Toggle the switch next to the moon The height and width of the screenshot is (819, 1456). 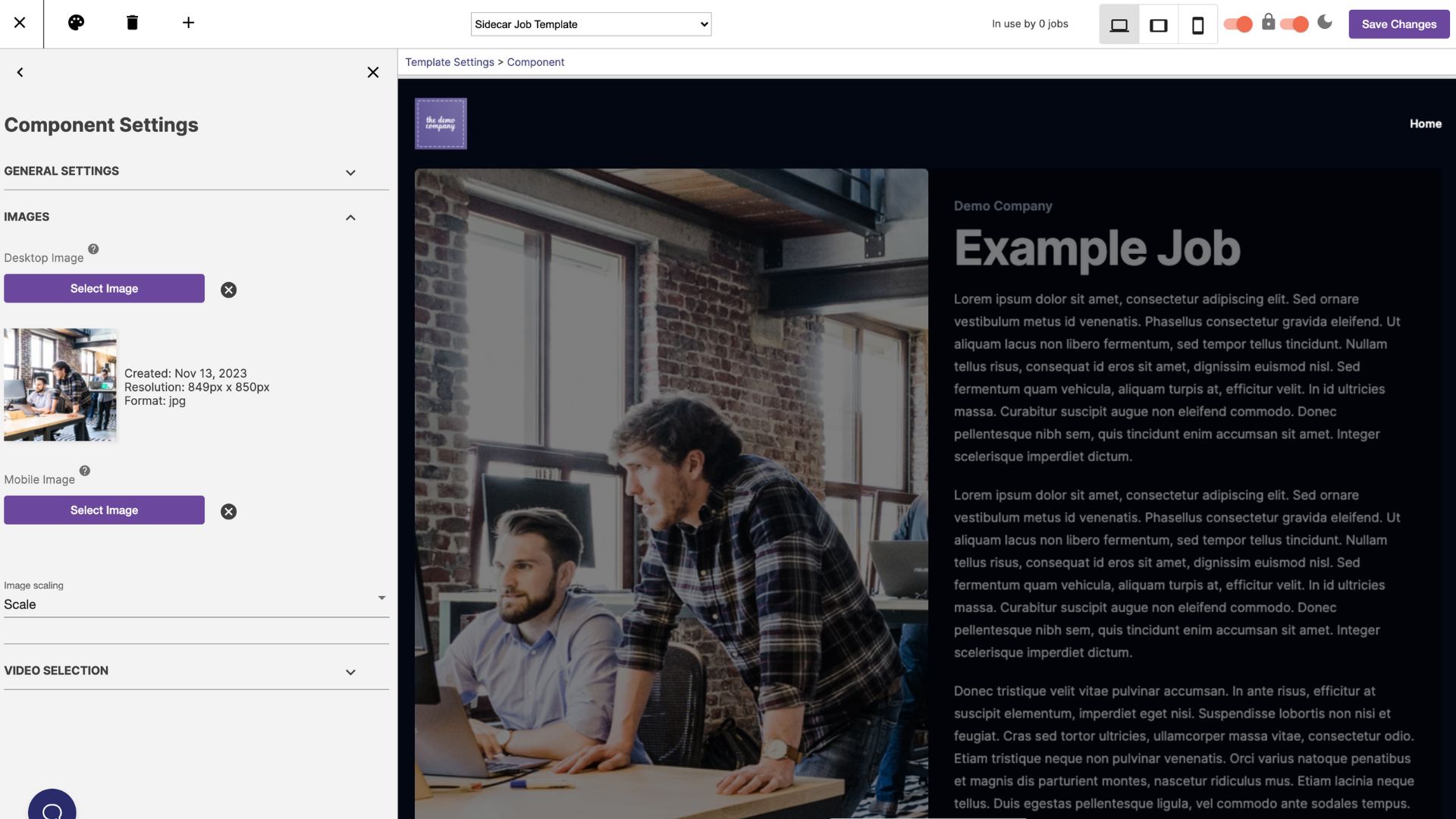click(x=1294, y=24)
